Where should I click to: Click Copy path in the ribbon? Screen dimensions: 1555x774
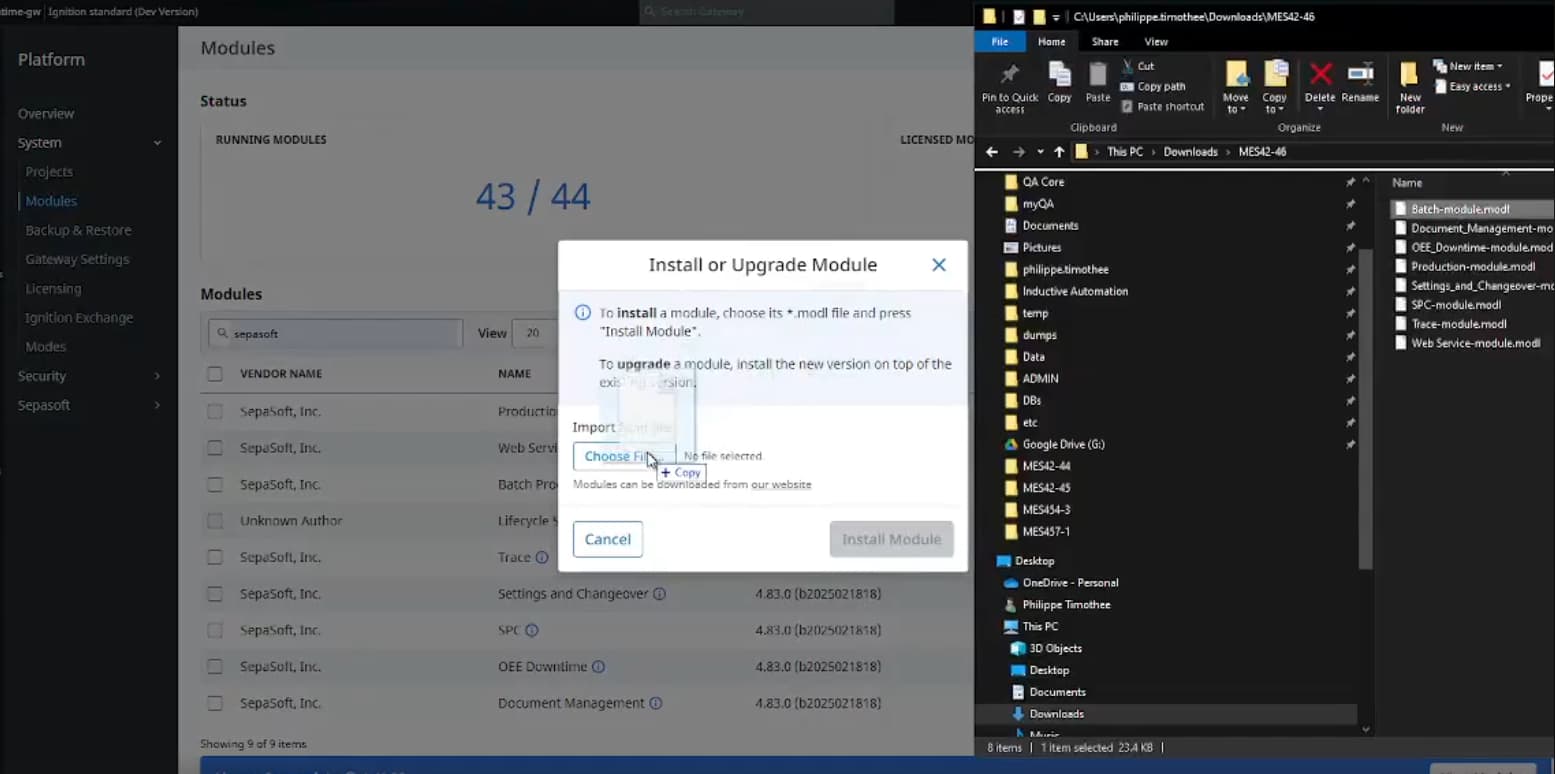point(1153,86)
